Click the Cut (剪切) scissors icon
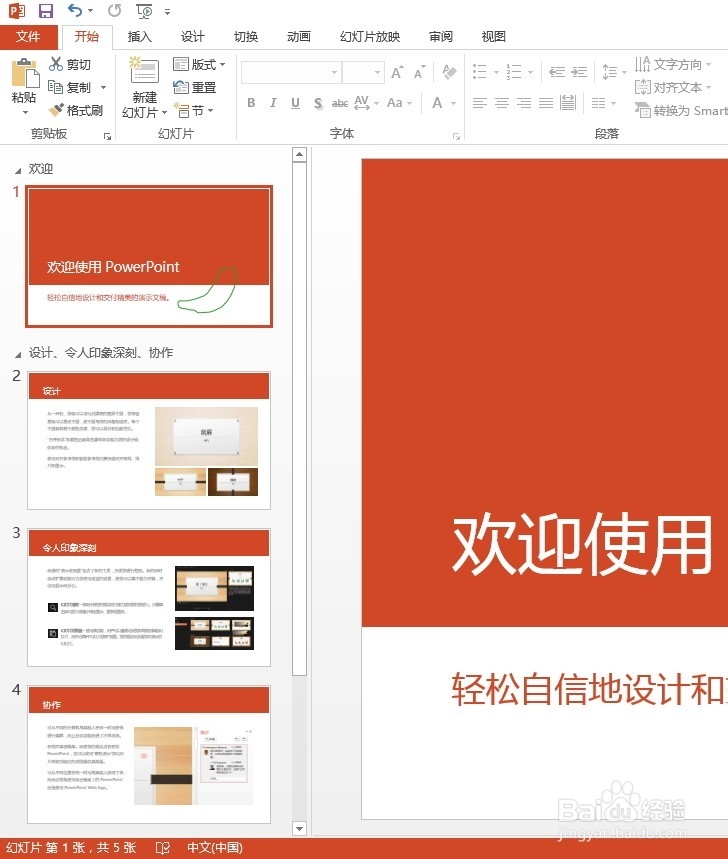The width and height of the screenshot is (728, 859). point(56,64)
